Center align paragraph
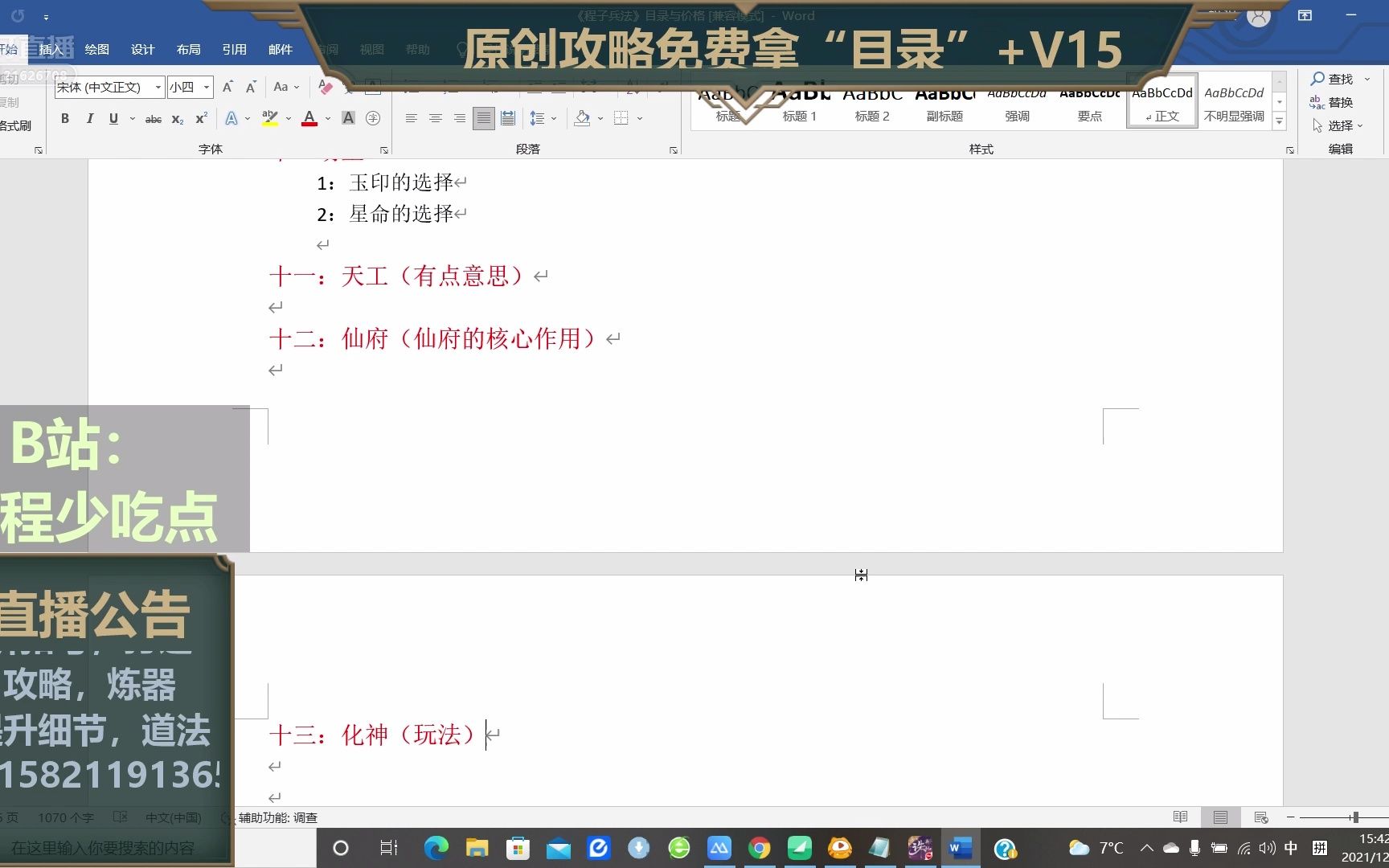Viewport: 1389px width, 868px height. pos(435,118)
